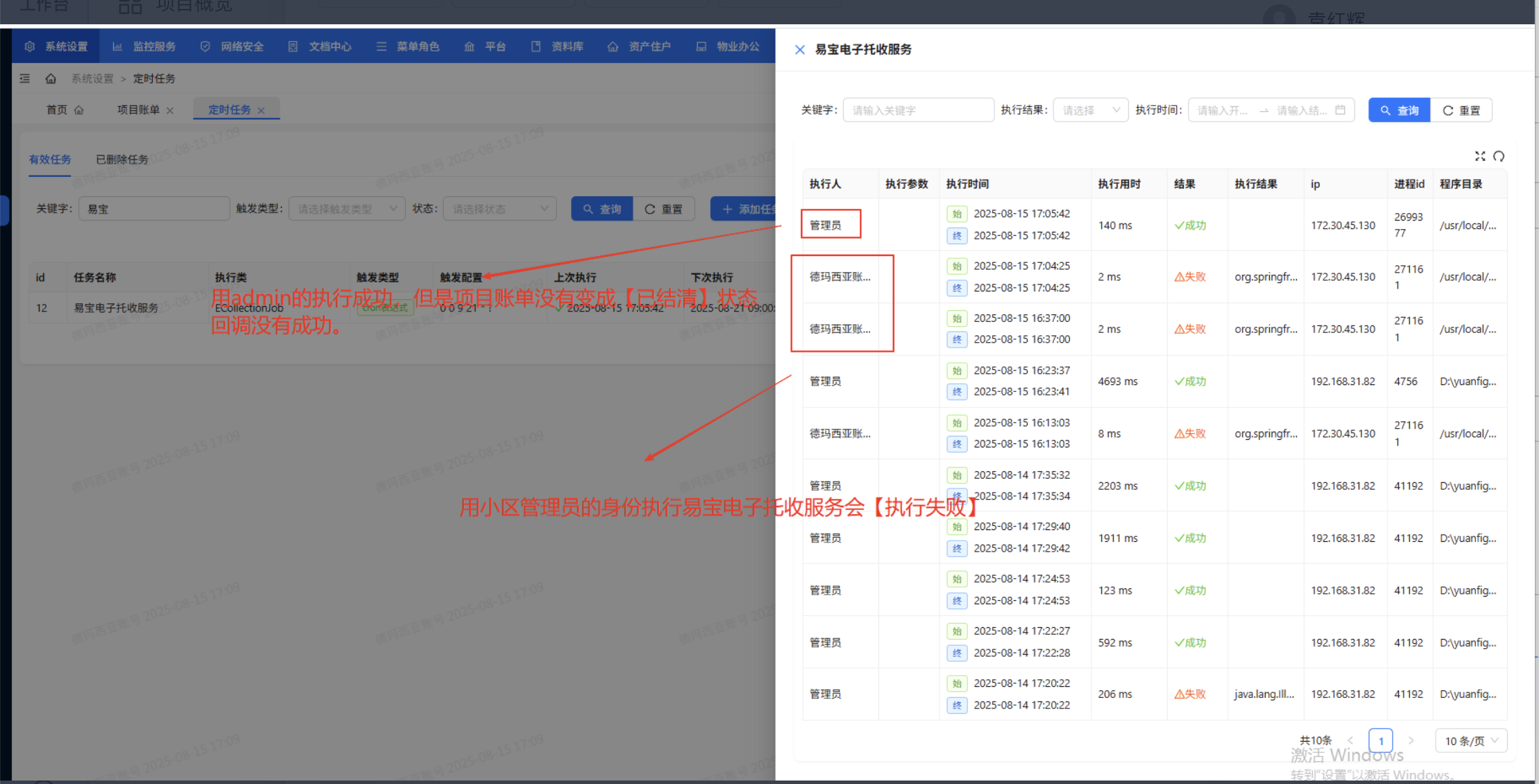
Task: Click the 查询 button in drawer
Action: click(x=1399, y=110)
